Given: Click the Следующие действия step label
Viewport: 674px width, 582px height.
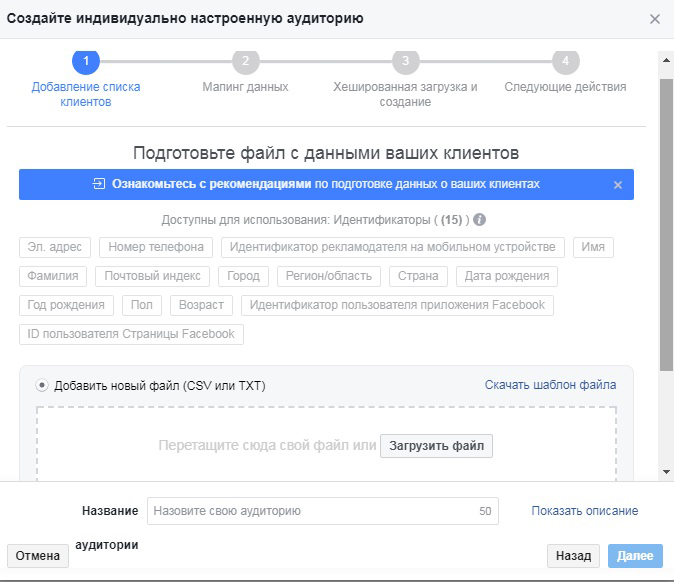Looking at the screenshot, I should 565,87.
